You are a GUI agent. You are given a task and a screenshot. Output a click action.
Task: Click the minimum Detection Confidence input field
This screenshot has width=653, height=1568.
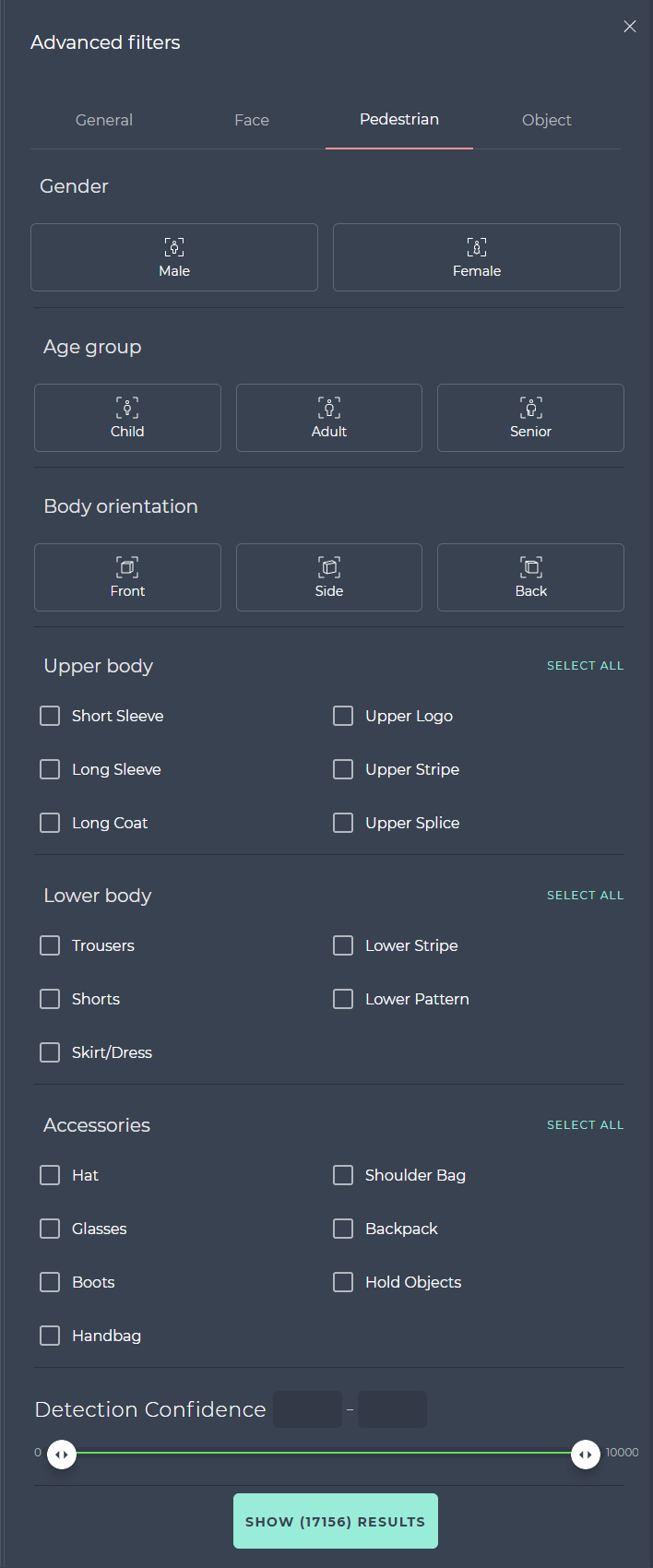click(x=308, y=1409)
